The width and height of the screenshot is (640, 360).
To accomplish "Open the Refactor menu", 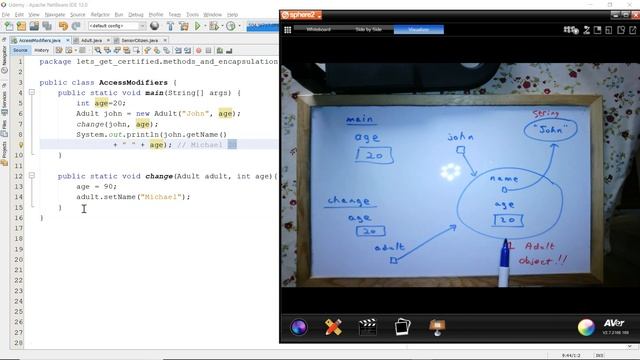I will pos(100,15).
